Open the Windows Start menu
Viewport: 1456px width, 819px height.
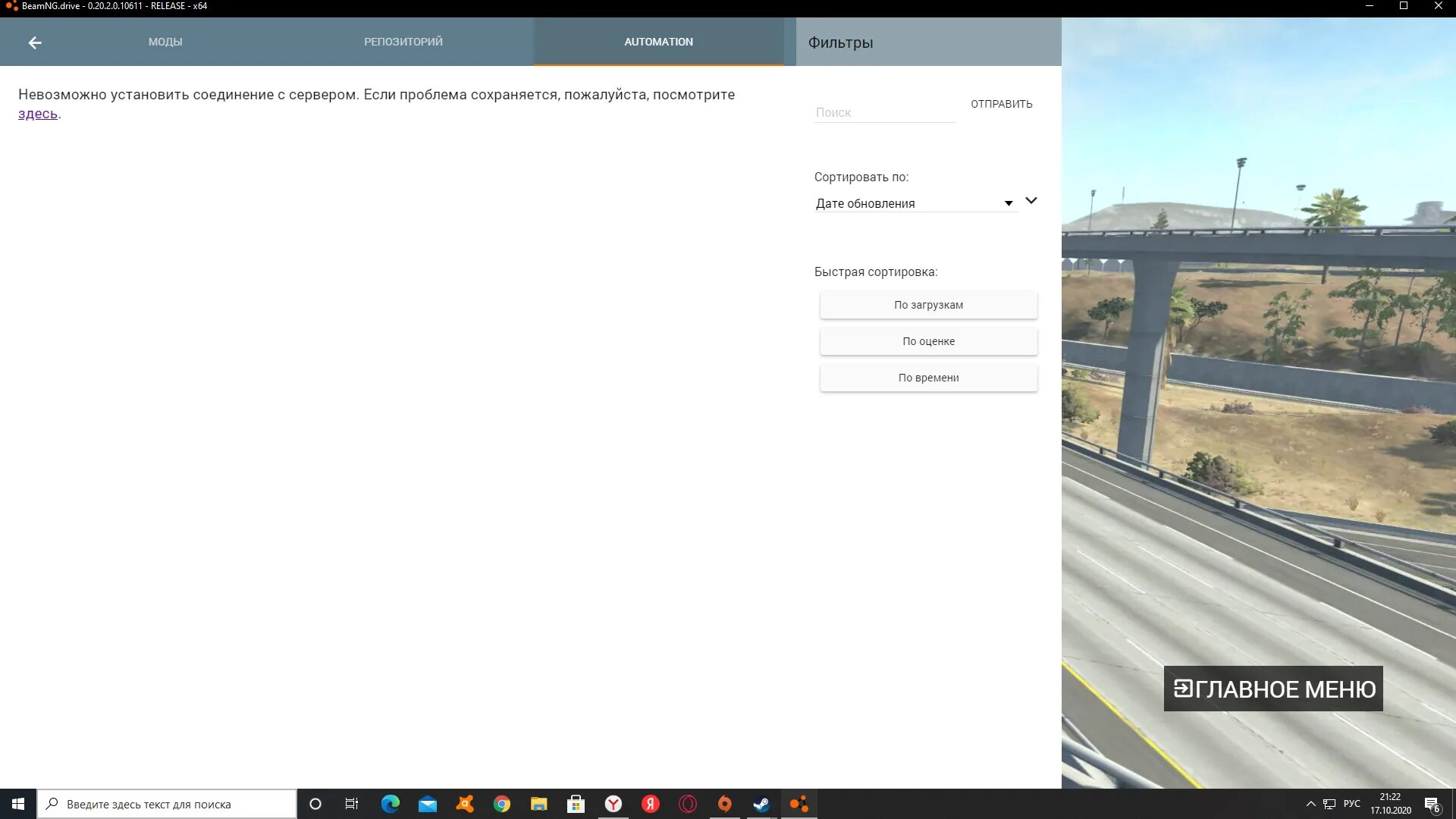(x=18, y=804)
